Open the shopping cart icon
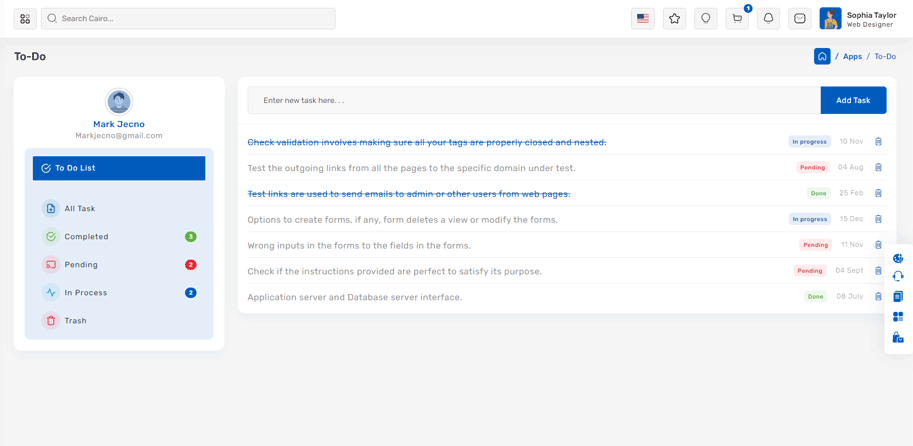This screenshot has height=446, width=913. (x=737, y=18)
